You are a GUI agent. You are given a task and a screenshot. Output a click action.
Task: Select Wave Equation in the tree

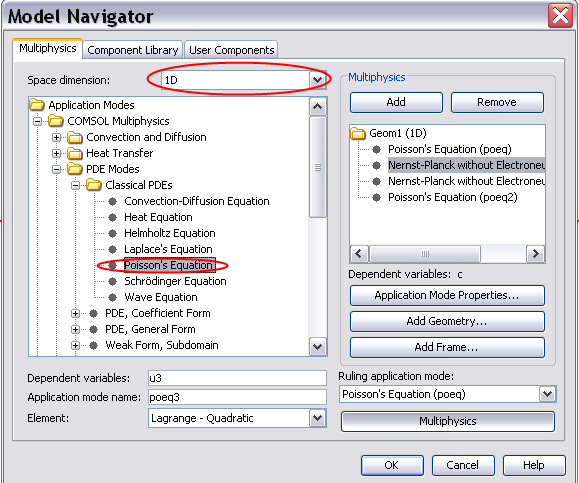click(x=161, y=297)
